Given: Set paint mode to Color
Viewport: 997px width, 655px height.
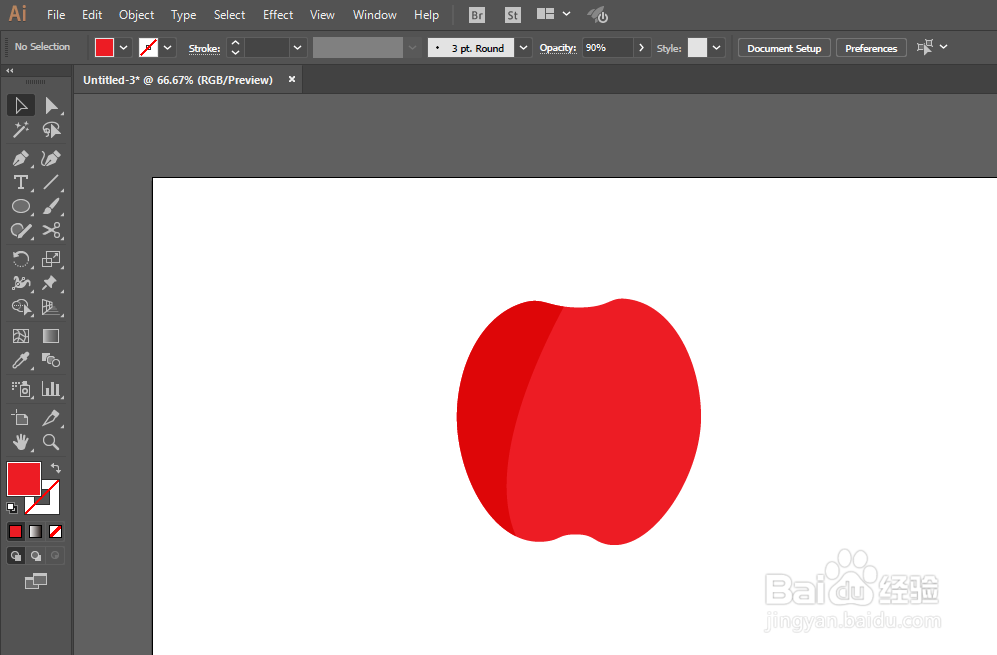Looking at the screenshot, I should [x=15, y=532].
